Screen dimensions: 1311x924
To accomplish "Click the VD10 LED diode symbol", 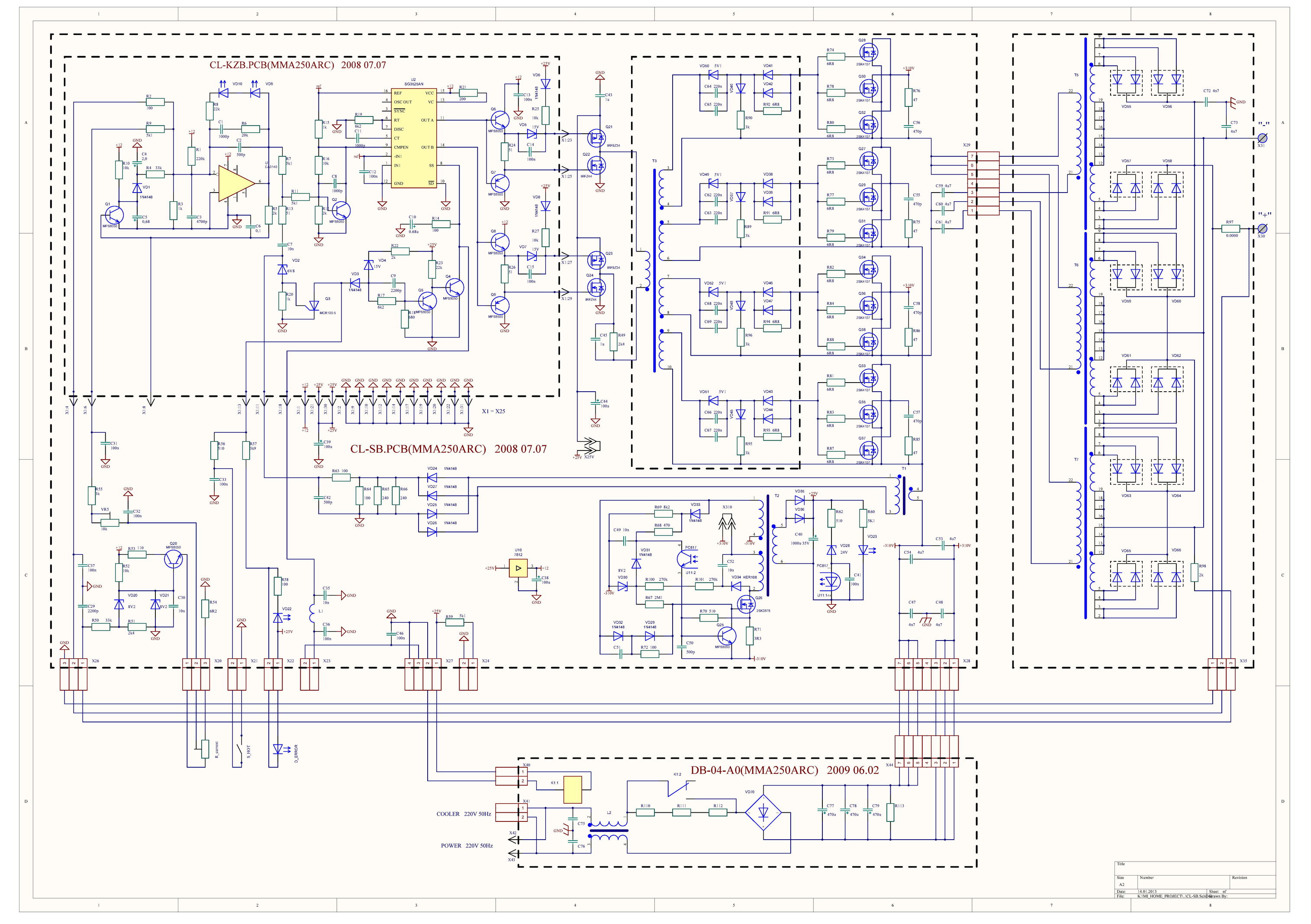I will [223, 90].
